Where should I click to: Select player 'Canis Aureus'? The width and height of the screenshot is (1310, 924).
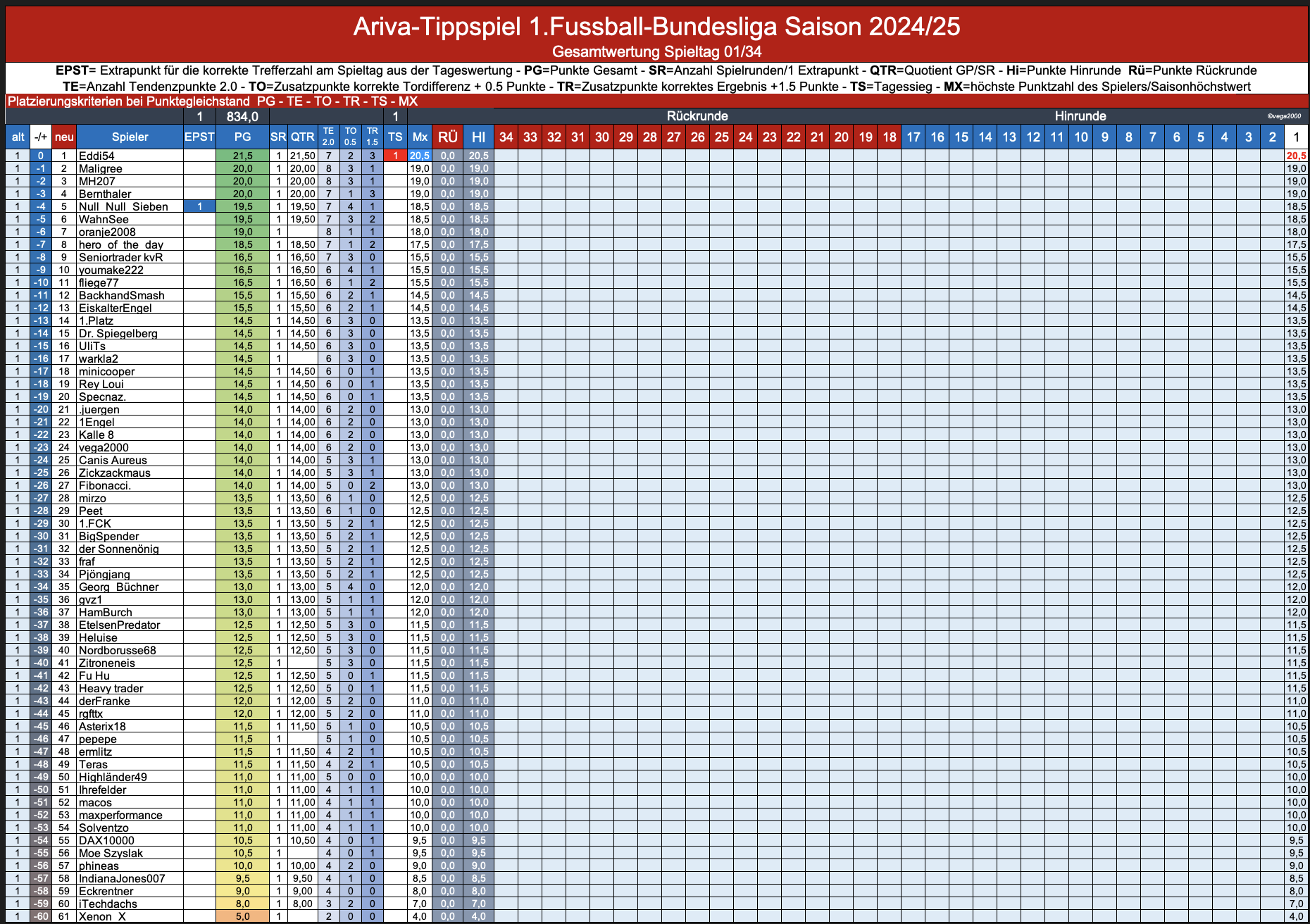point(113,460)
